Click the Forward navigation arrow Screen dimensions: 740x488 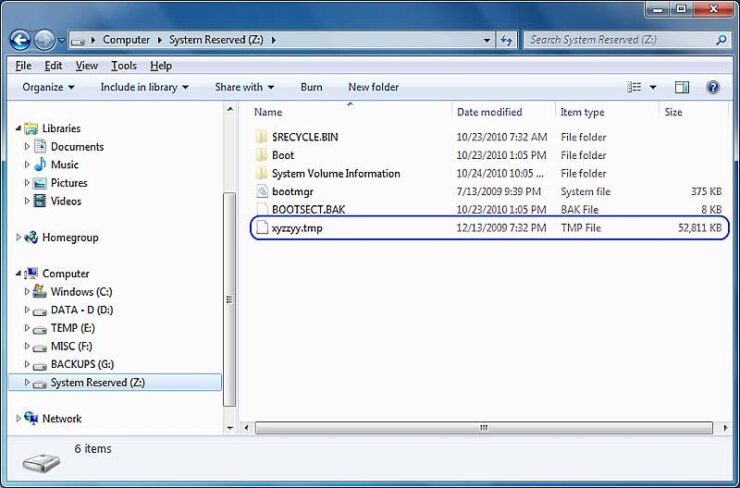click(44, 40)
